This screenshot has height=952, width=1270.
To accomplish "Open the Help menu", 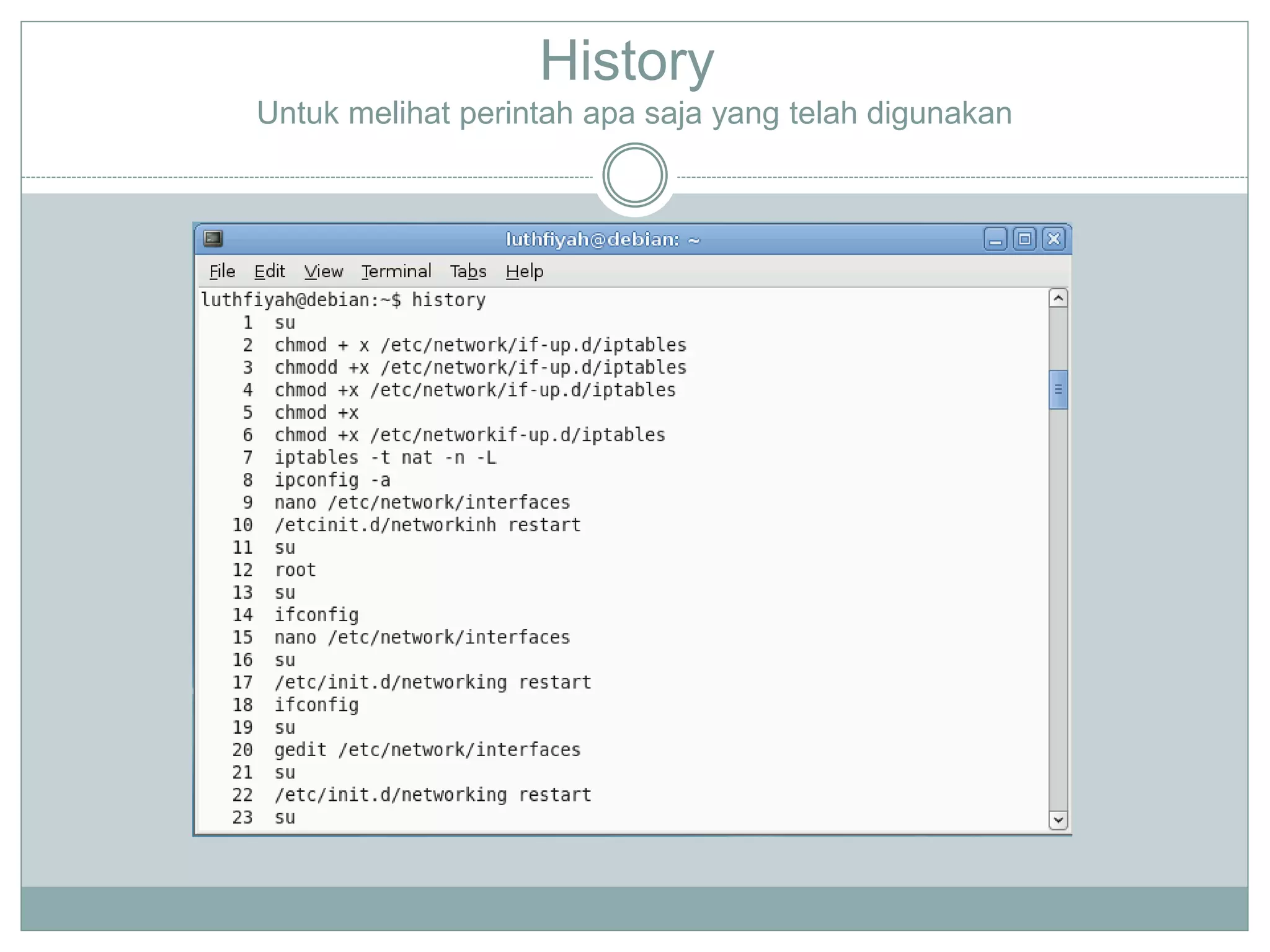I will point(525,271).
